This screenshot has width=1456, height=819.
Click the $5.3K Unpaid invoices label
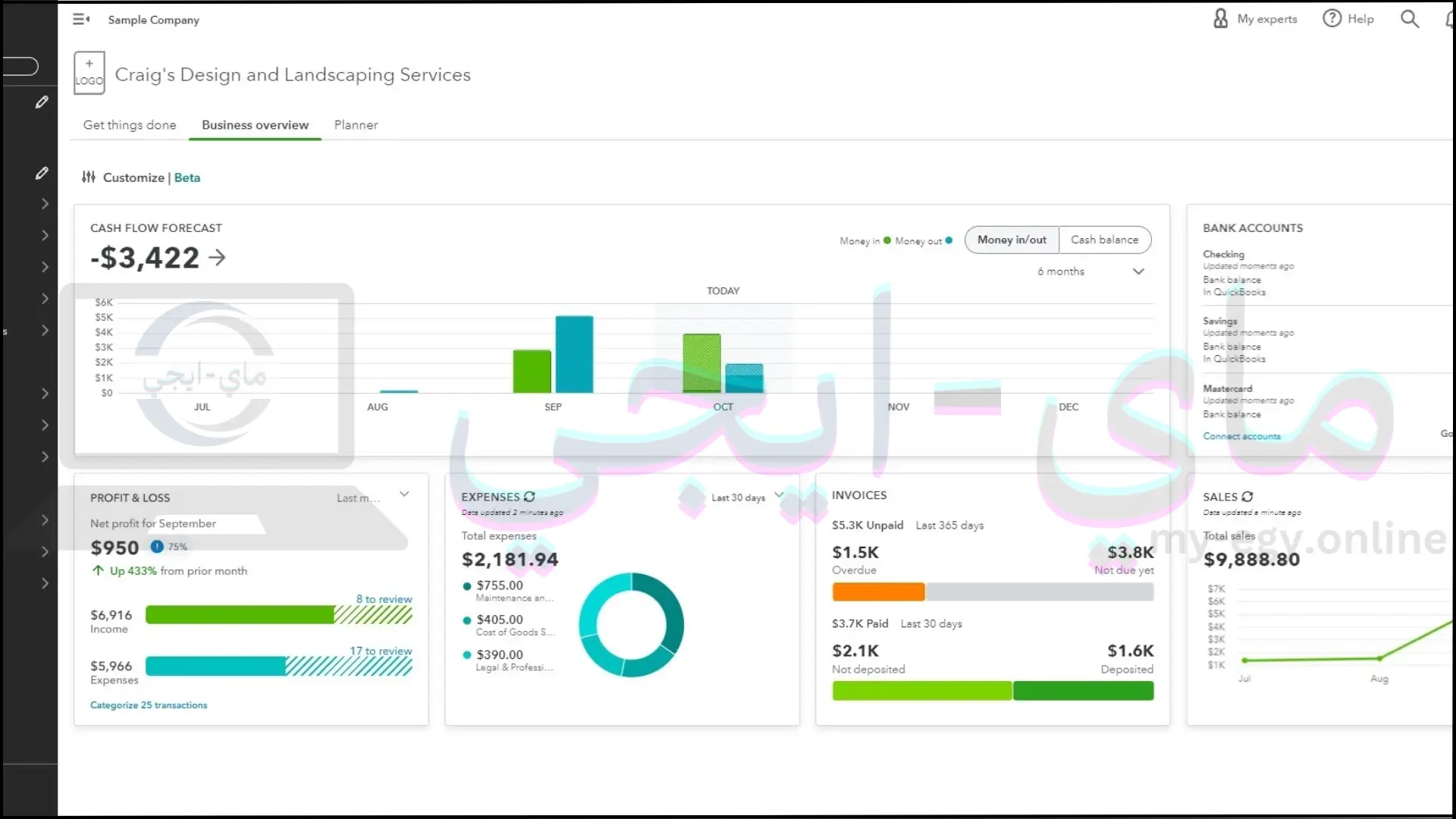pos(868,526)
